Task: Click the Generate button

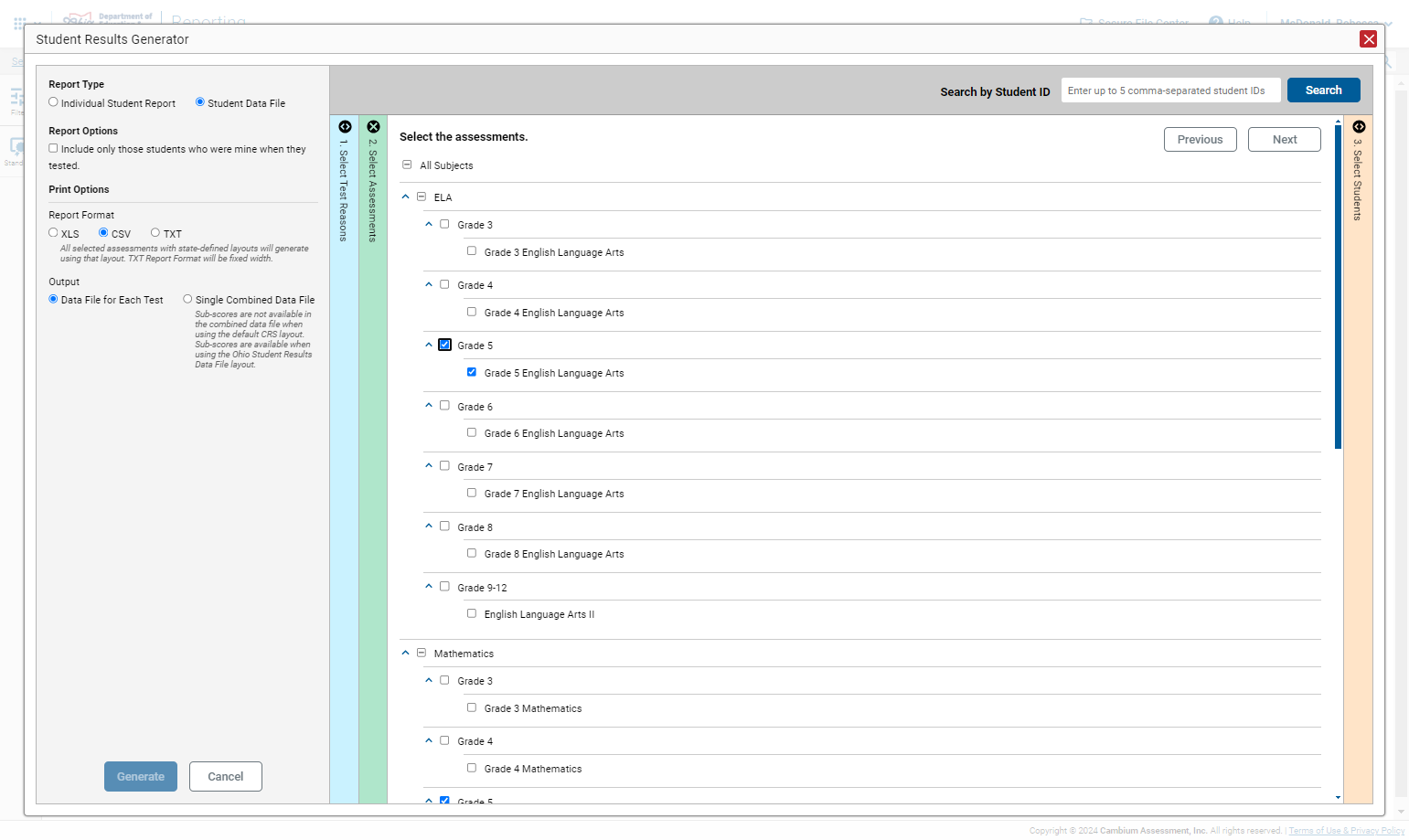Action: [141, 776]
